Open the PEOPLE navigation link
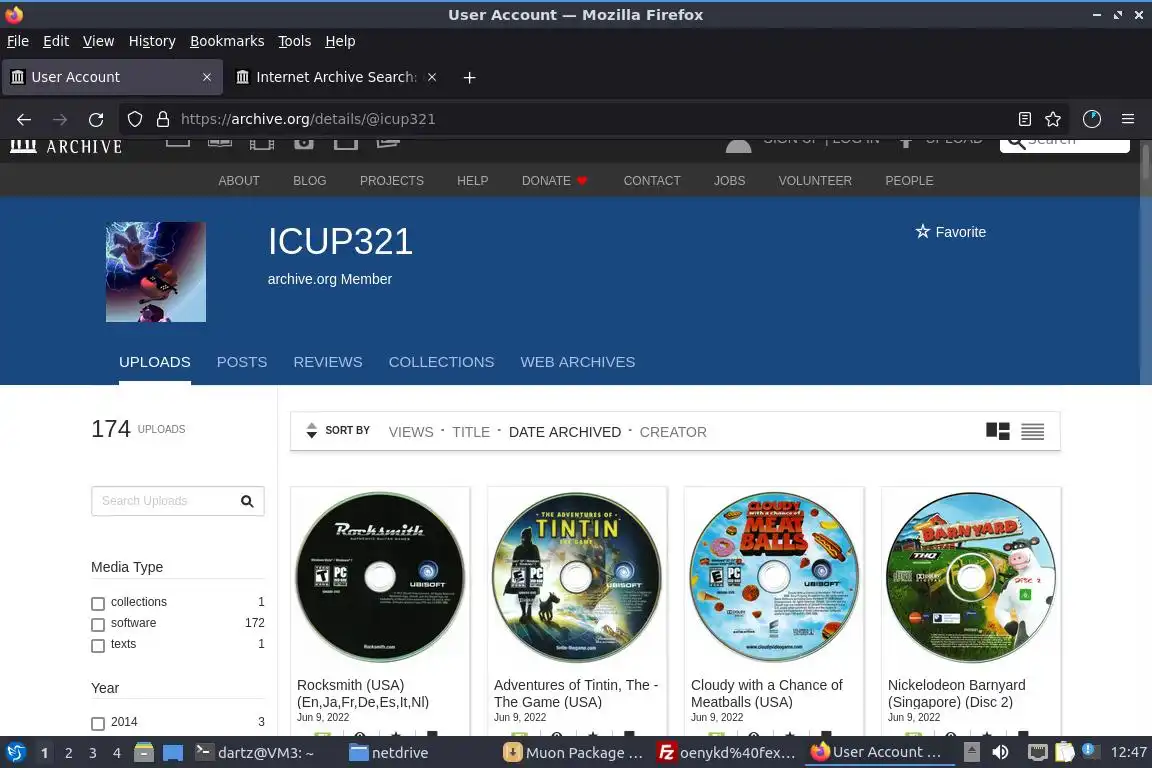Screen dimensions: 1152x768 click(x=909, y=181)
